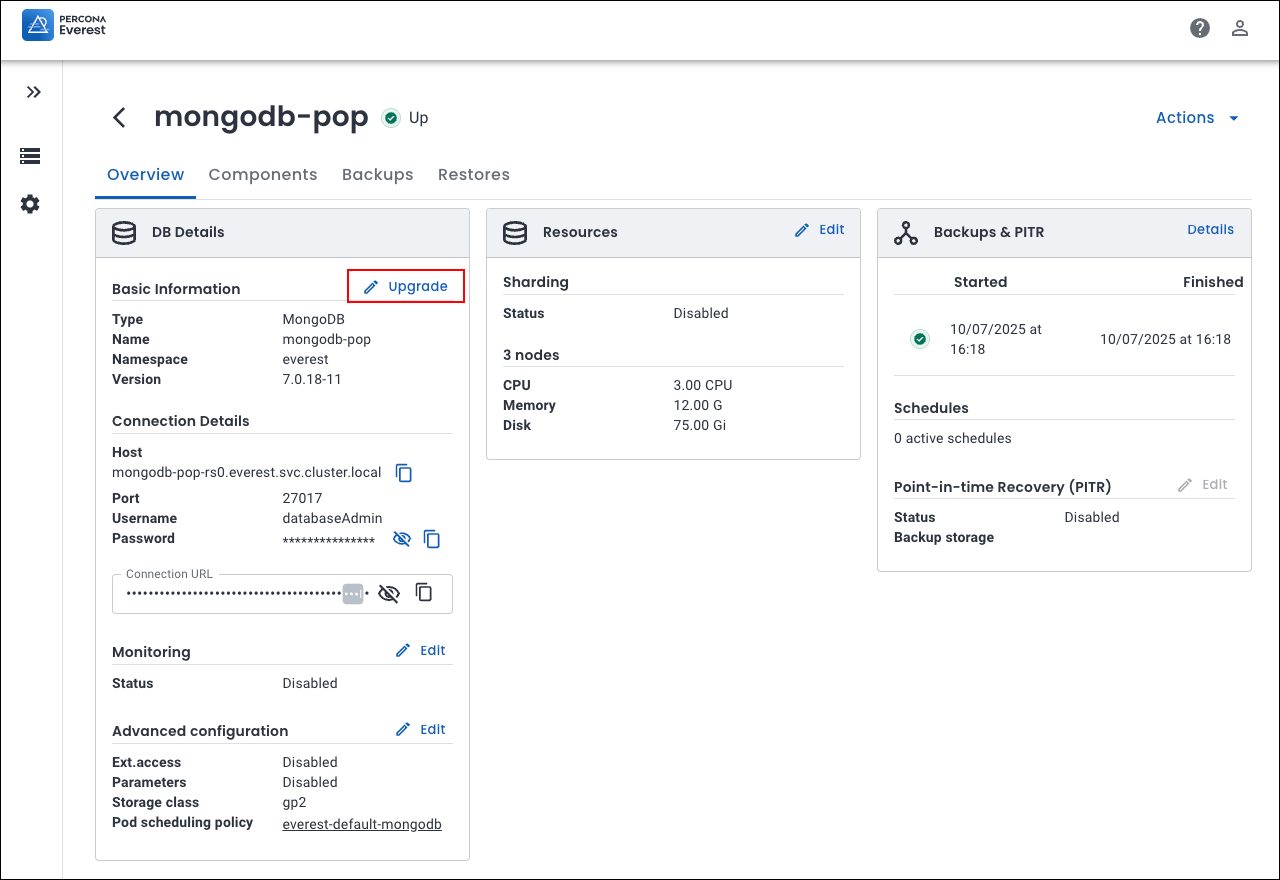Copy the host address to clipboard
This screenshot has height=880, width=1280.
click(404, 473)
